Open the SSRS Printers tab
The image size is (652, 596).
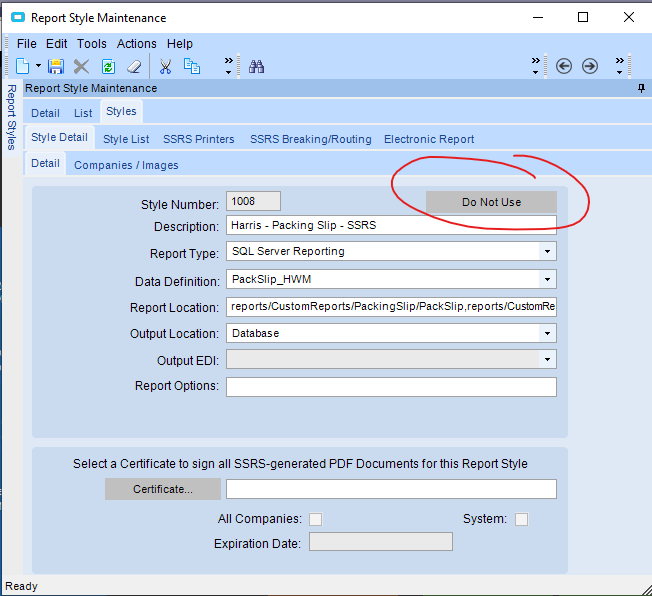(199, 139)
